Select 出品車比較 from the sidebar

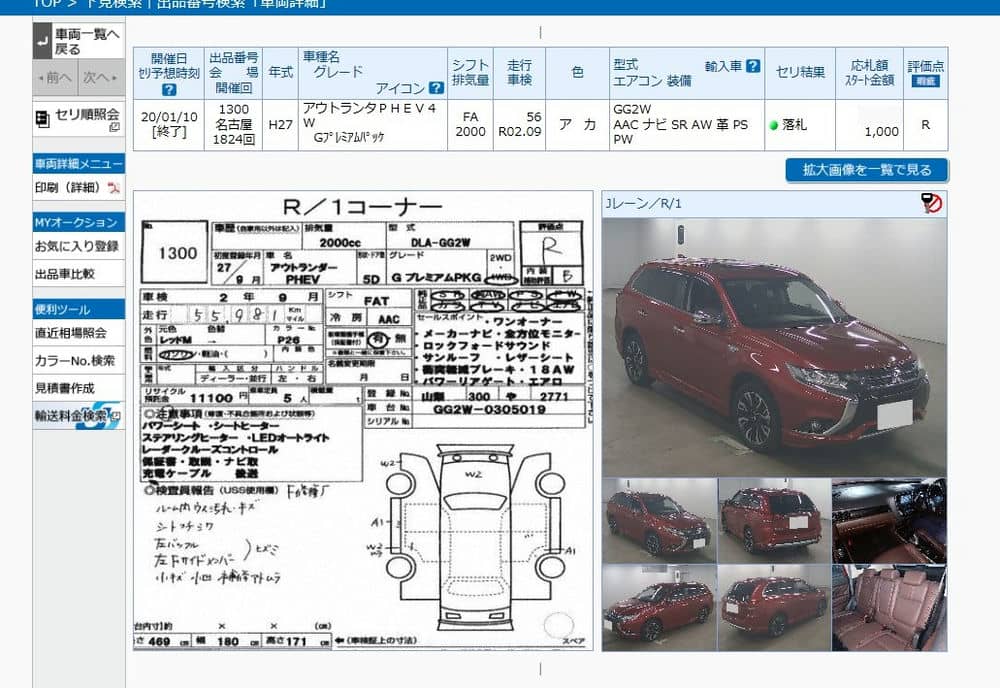[65, 274]
